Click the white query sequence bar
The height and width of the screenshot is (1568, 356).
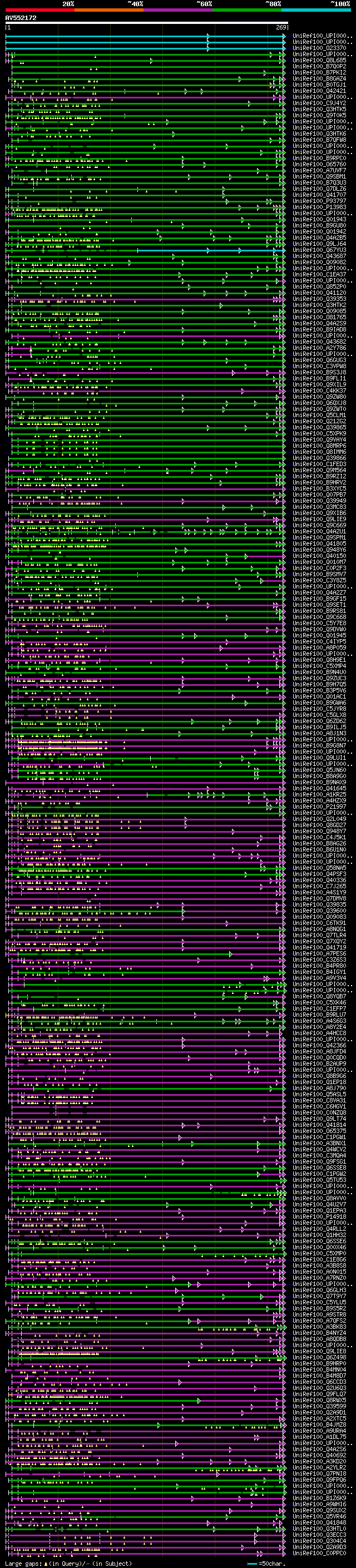147,23
